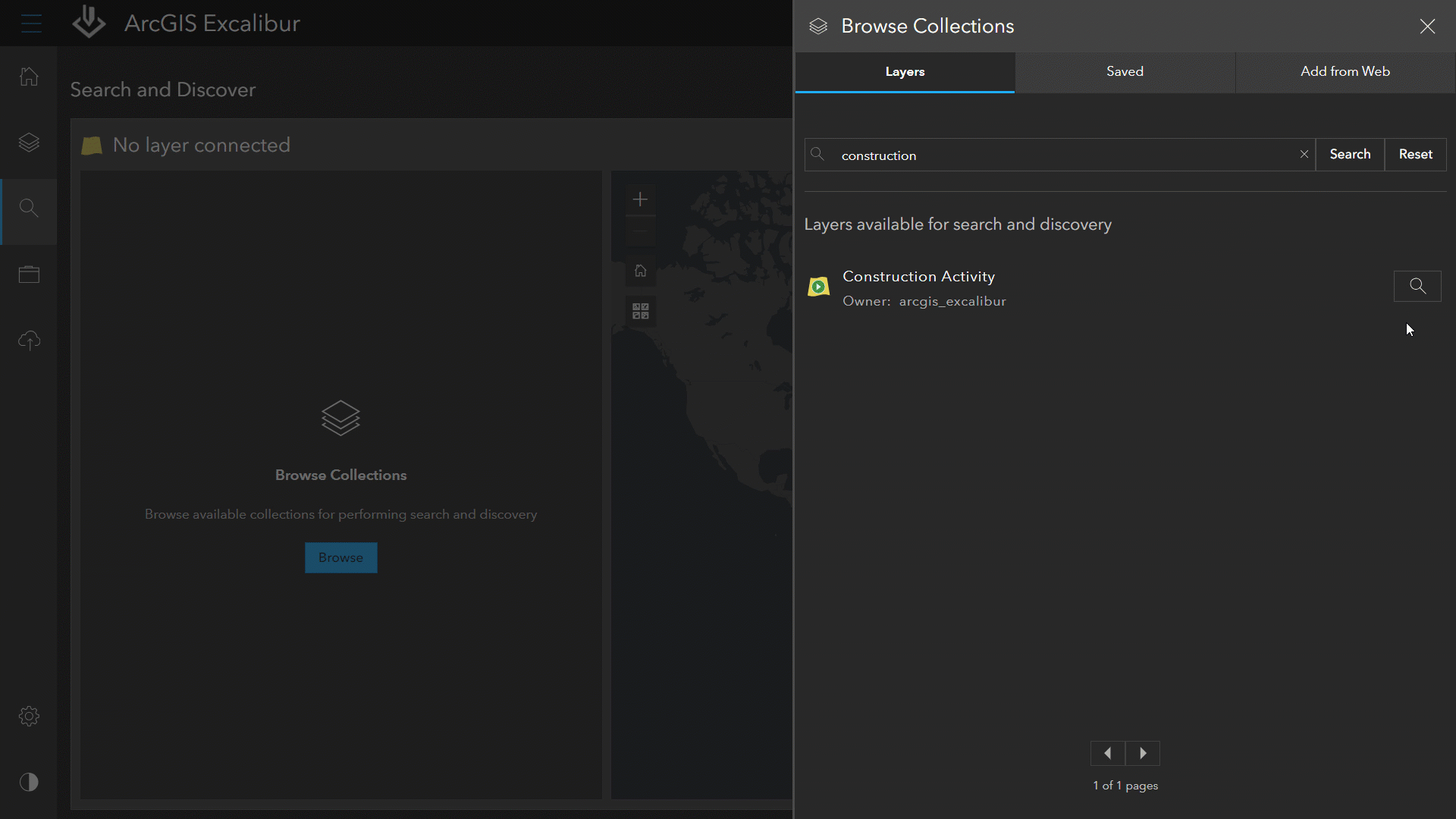The image size is (1456, 819).
Task: Switch to the Saved tab
Action: coord(1124,71)
